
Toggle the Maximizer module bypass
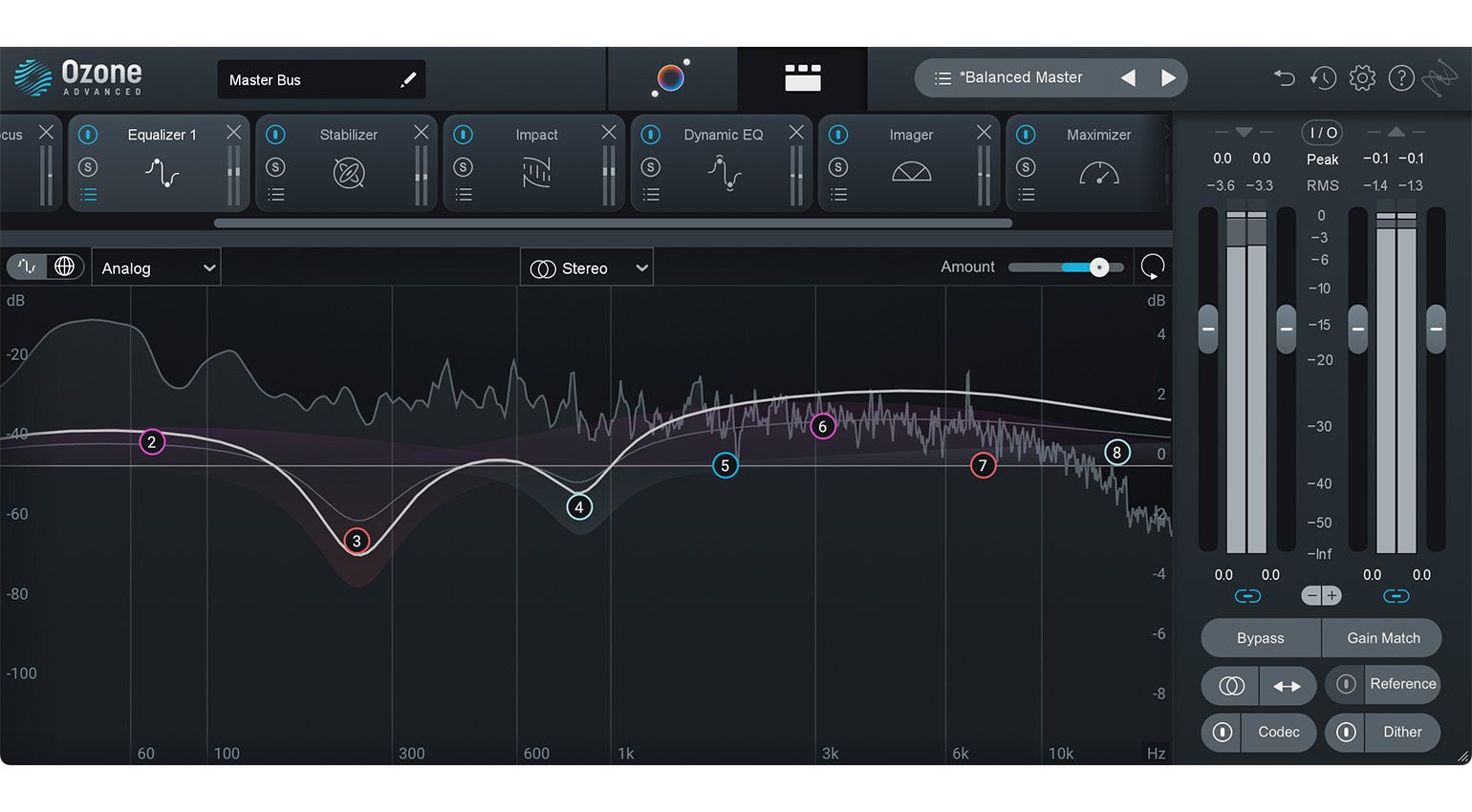click(1025, 135)
